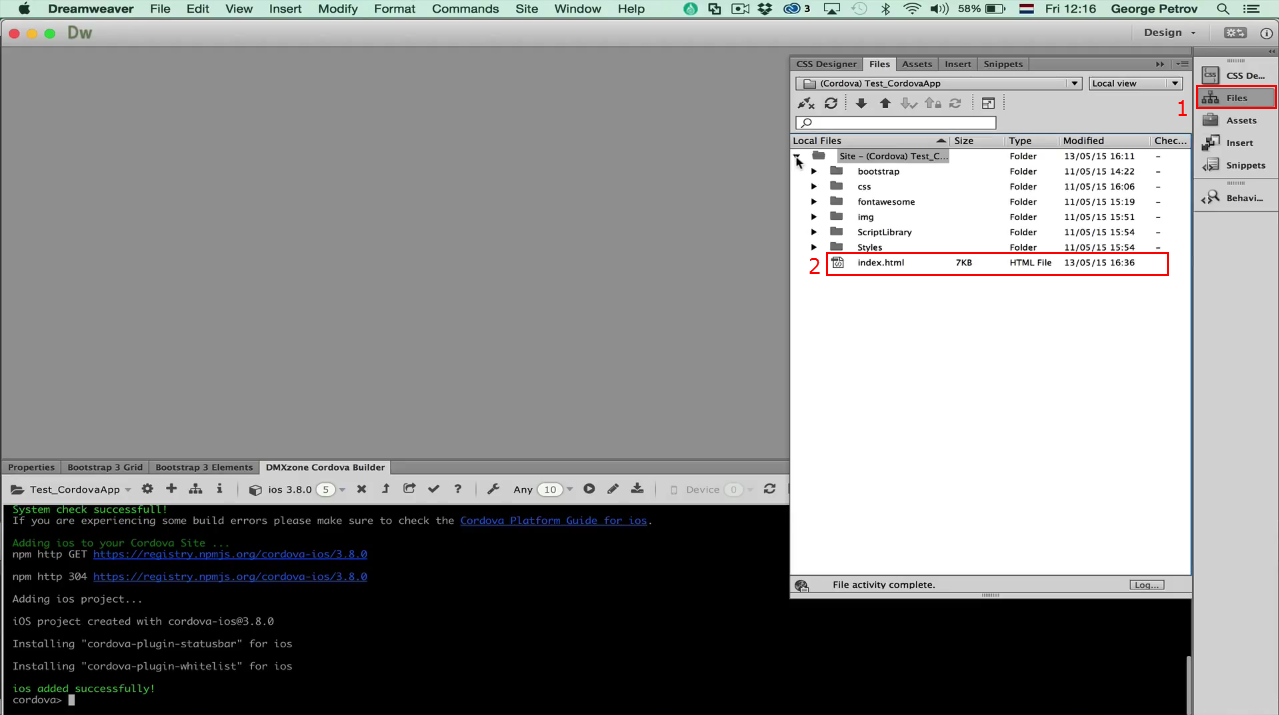Click the Put files up arrow icon
The width and height of the screenshot is (1279, 715).
click(x=885, y=103)
